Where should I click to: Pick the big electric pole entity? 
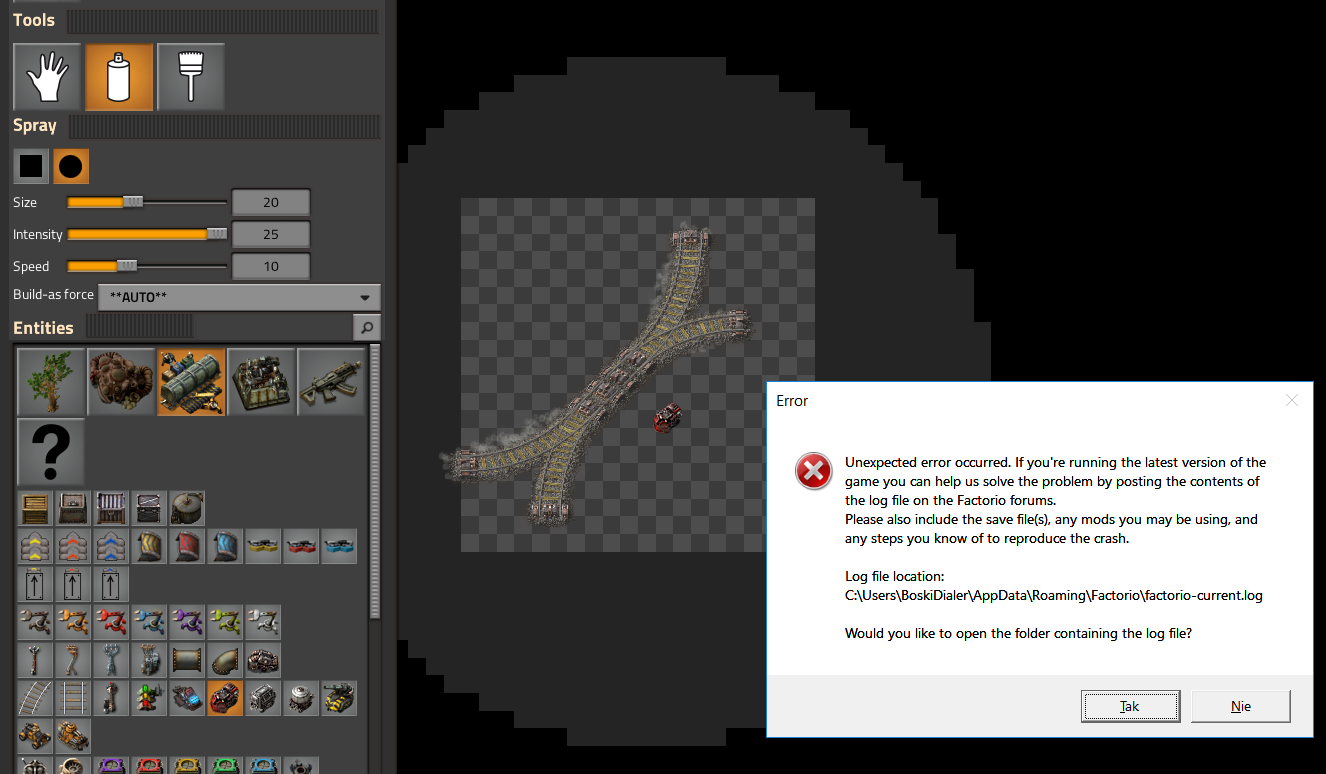coord(112,660)
